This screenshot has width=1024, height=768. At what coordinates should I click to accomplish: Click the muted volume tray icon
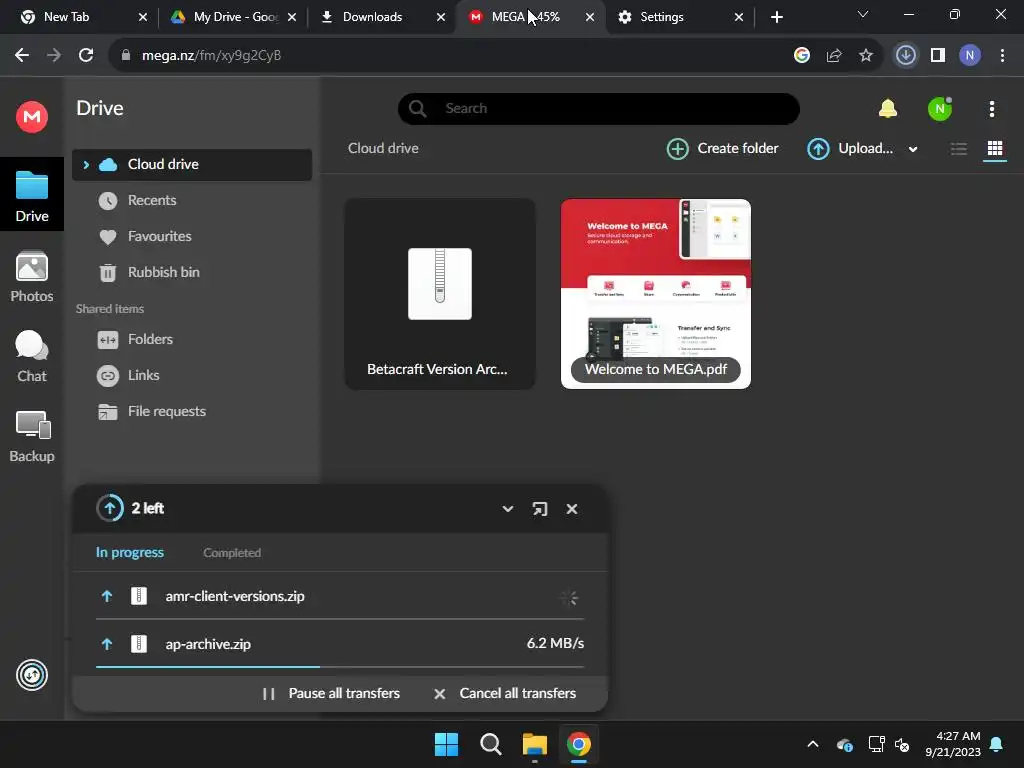[x=902, y=744]
